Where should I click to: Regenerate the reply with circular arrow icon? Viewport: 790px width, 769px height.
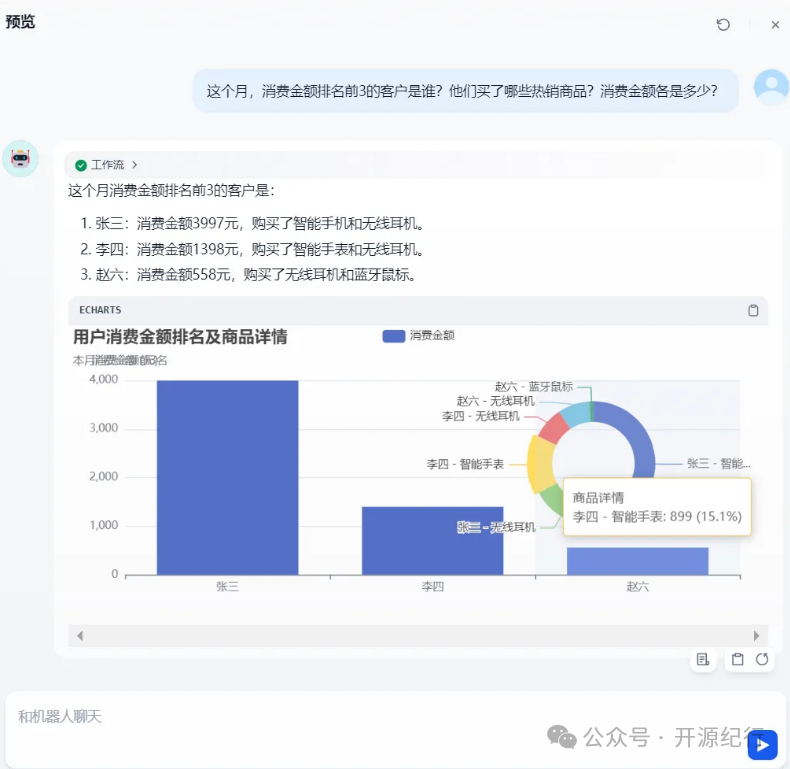(x=762, y=659)
